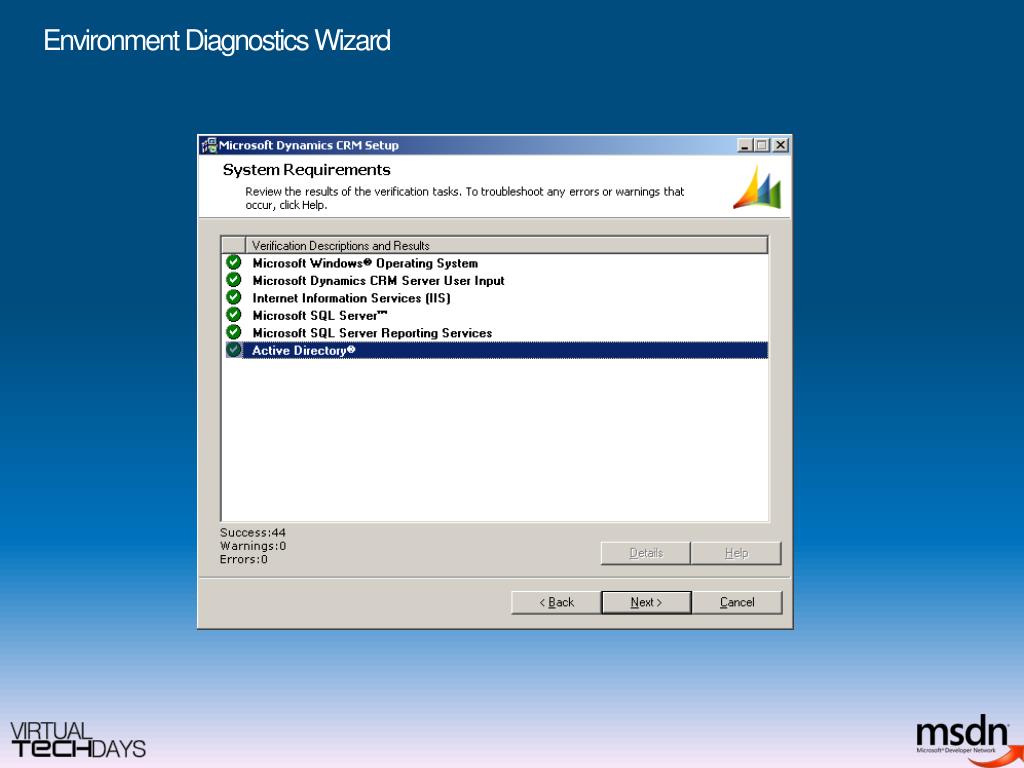
Task: Click green check icon beside Internet Information Services
Action: (x=234, y=297)
